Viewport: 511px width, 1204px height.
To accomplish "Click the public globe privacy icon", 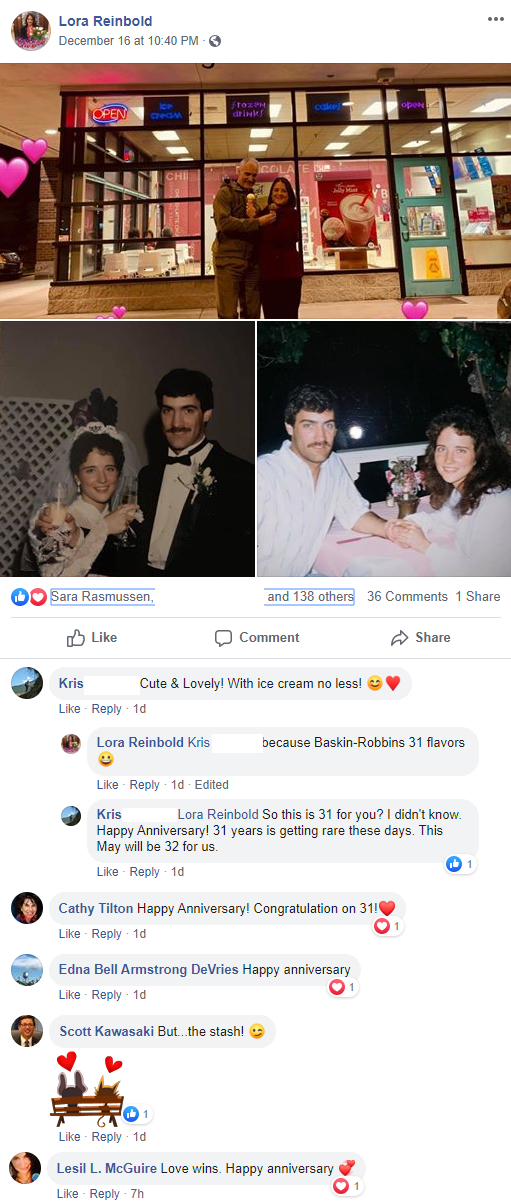I will 215,41.
